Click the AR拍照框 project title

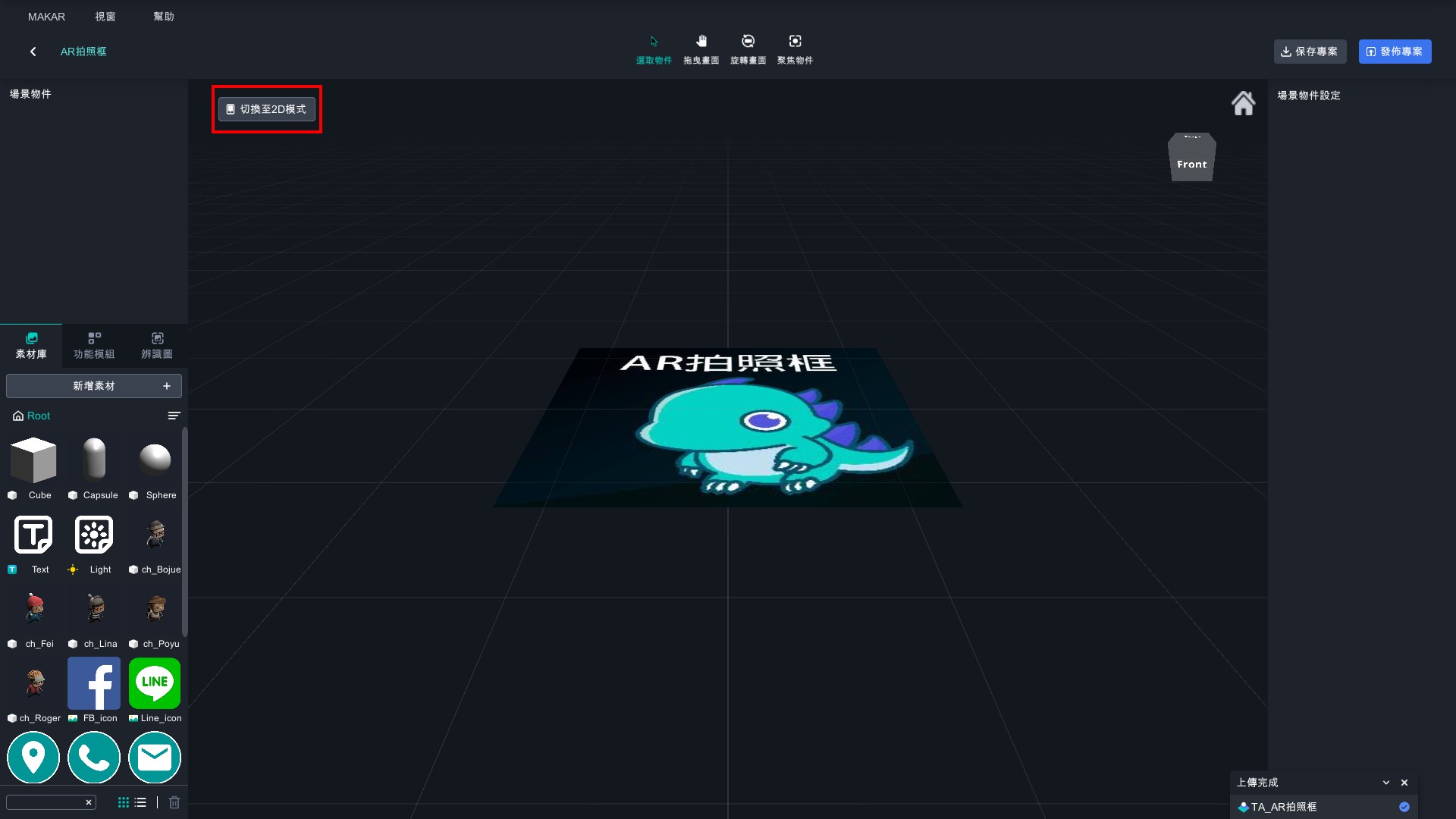click(x=83, y=52)
